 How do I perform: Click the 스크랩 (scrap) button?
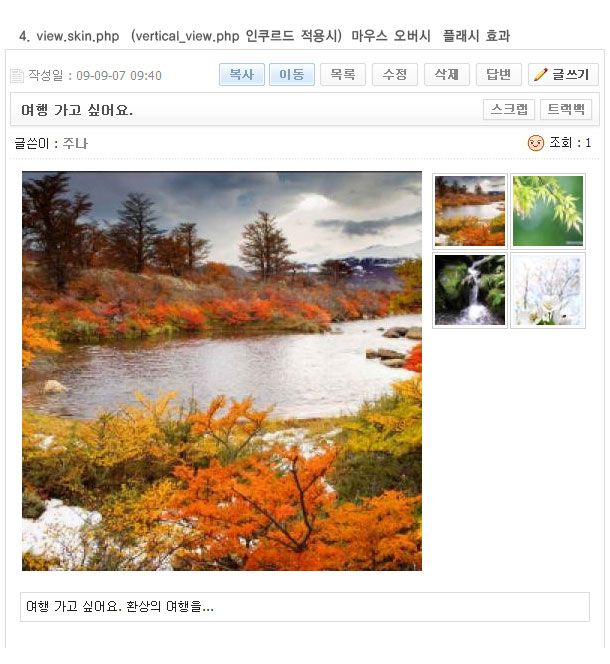pos(509,110)
